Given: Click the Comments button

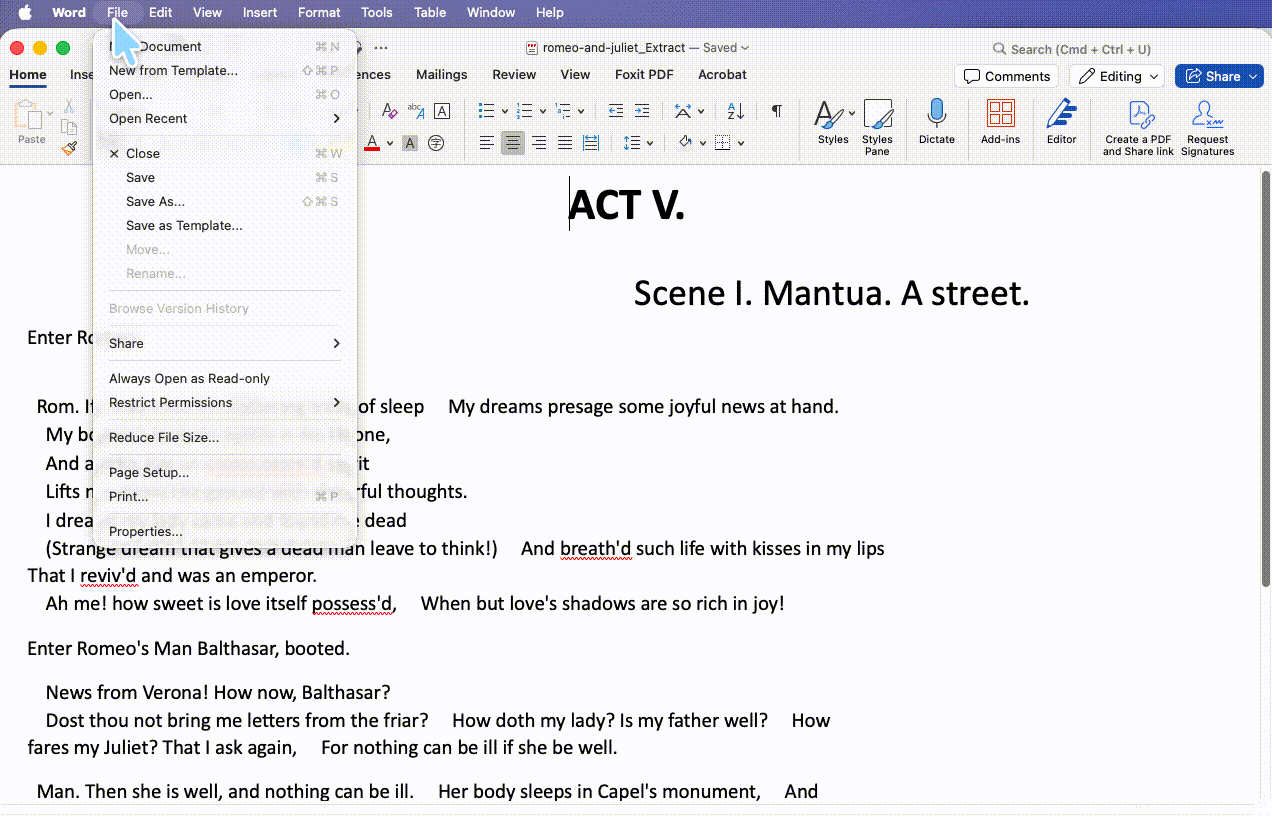Looking at the screenshot, I should point(1007,76).
